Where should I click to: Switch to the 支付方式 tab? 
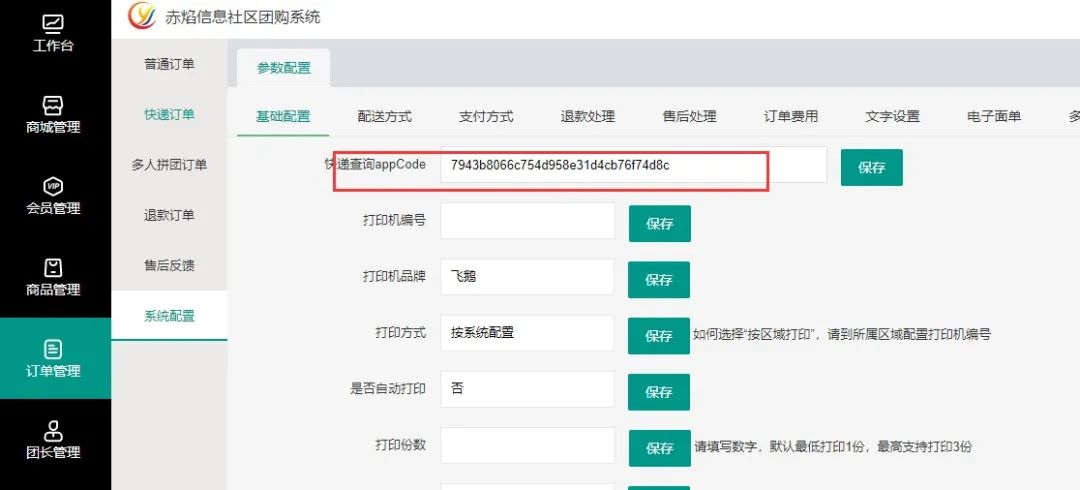point(486,116)
